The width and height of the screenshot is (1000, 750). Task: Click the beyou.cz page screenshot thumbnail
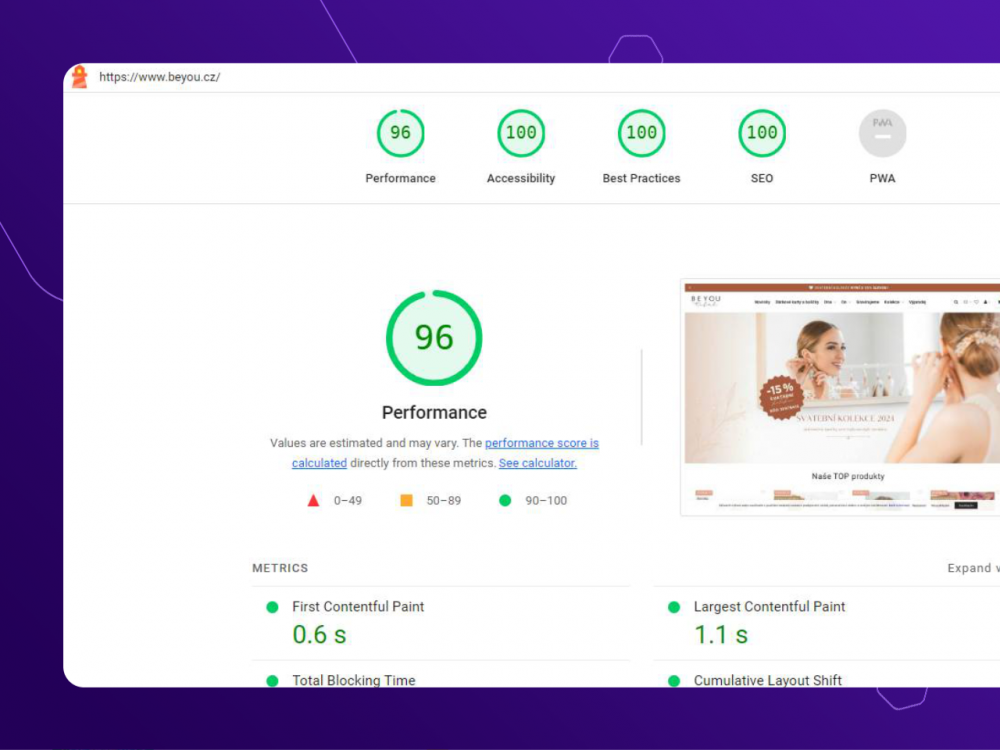point(840,397)
